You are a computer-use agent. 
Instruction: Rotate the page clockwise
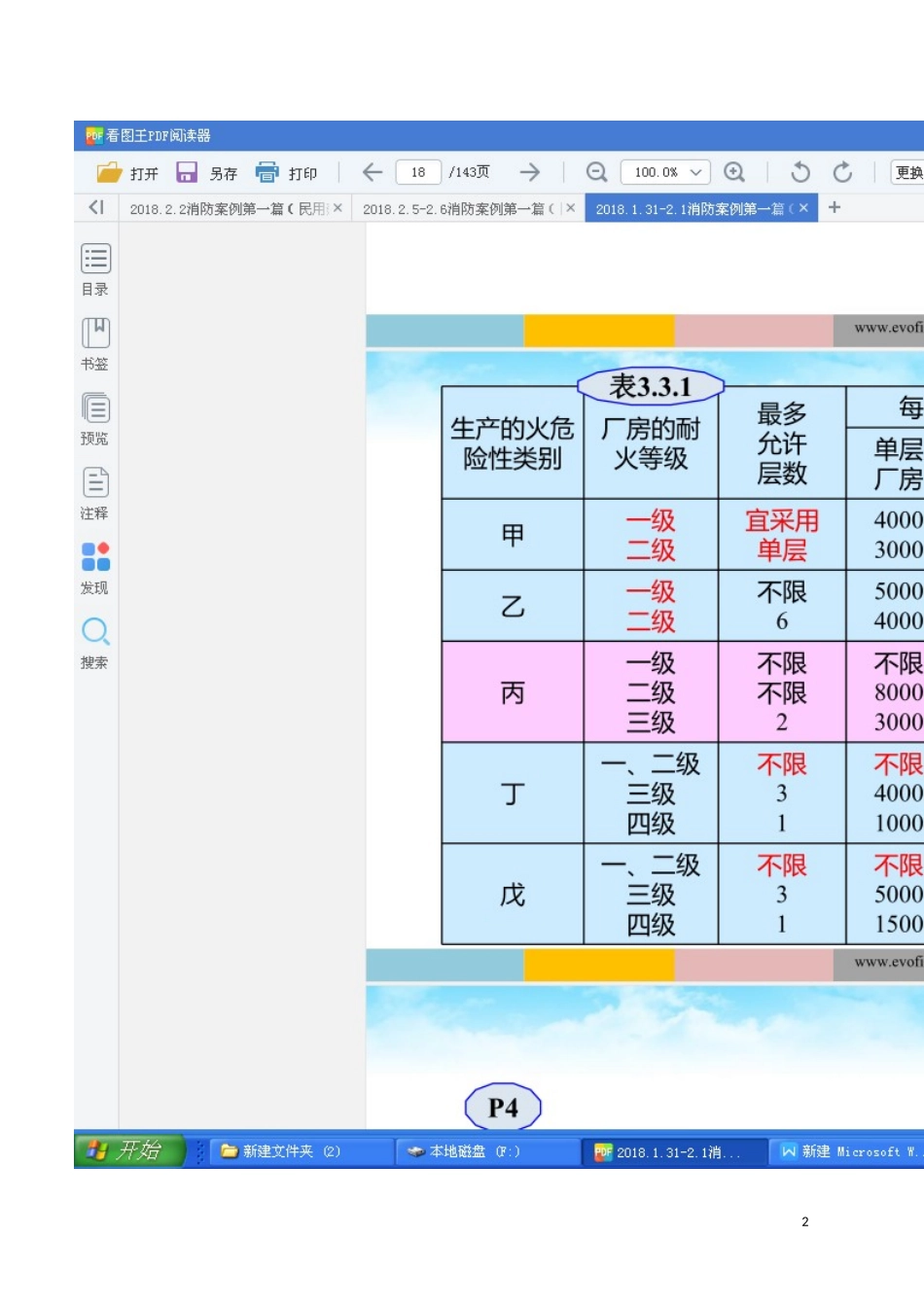coord(842,172)
